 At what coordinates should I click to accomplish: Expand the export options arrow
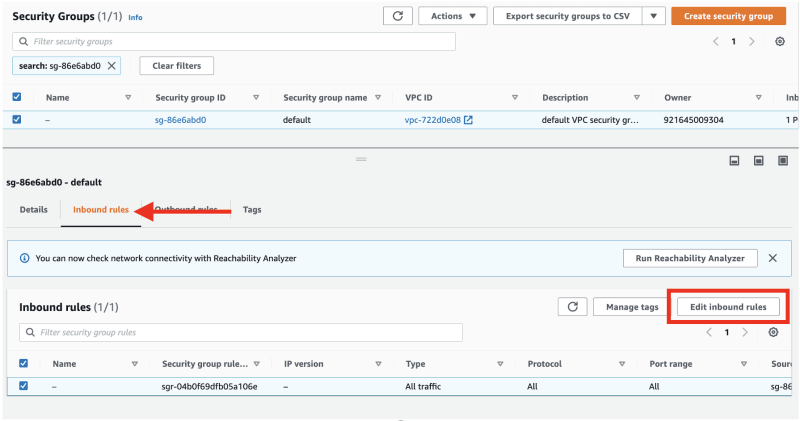point(654,16)
